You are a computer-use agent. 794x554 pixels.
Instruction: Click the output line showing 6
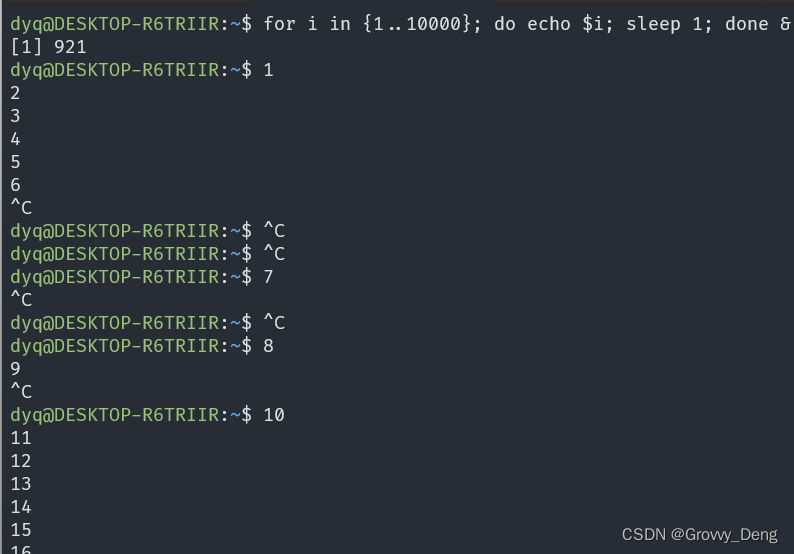(15, 185)
